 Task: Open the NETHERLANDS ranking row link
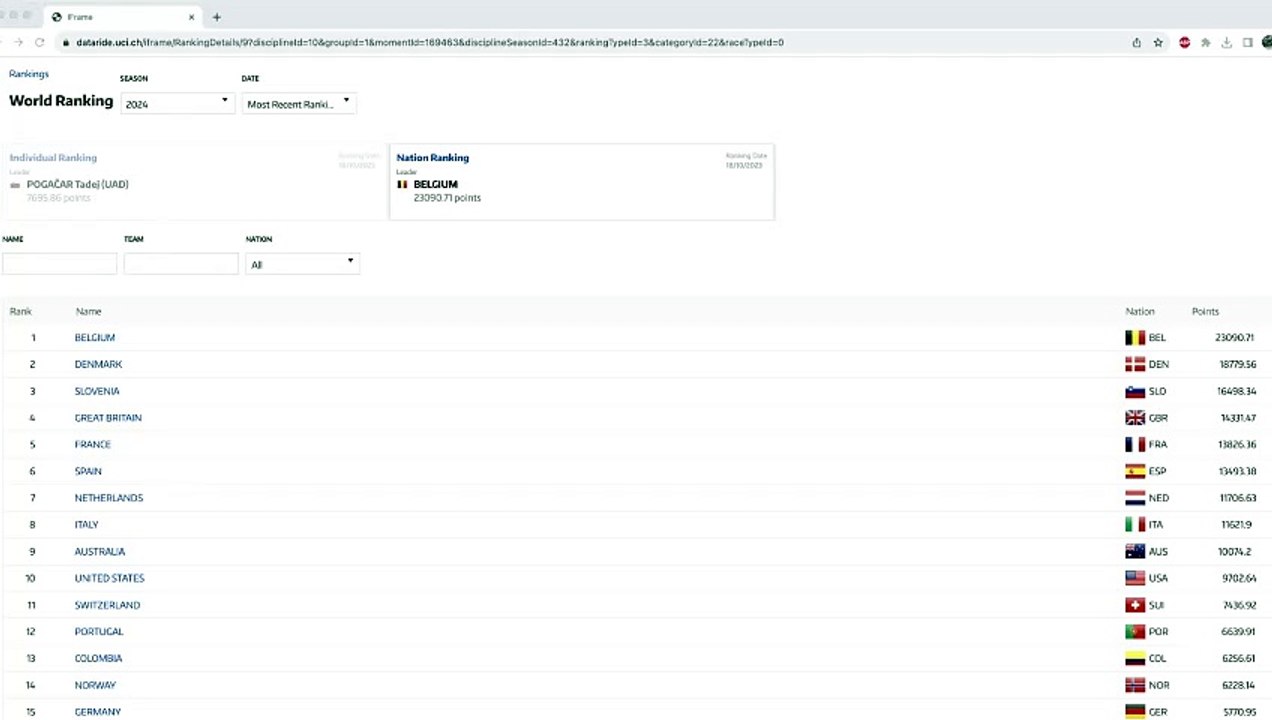[x=109, y=498]
